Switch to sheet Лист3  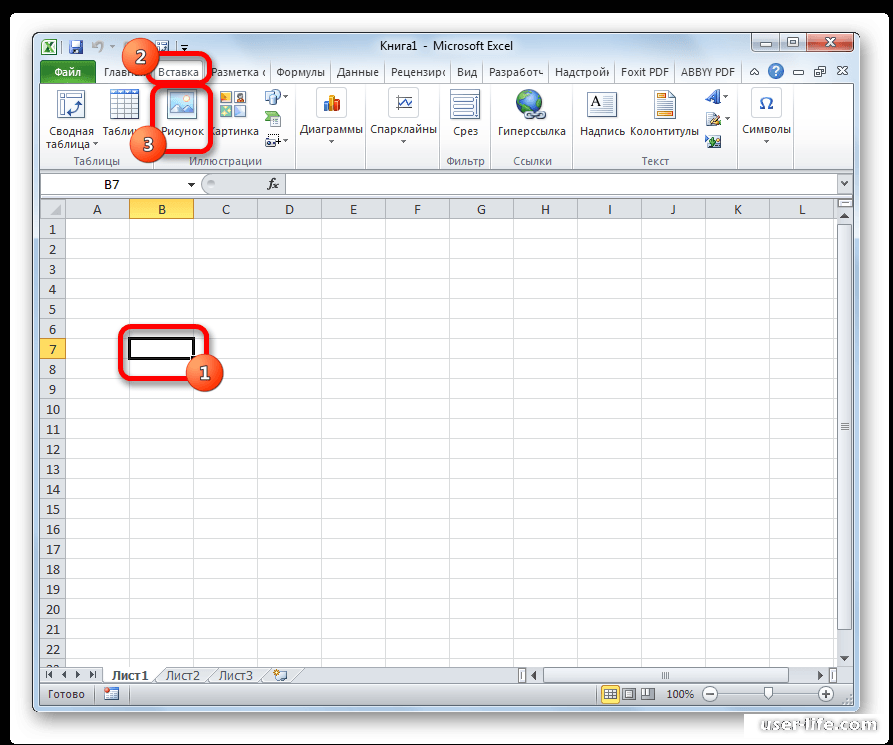235,676
